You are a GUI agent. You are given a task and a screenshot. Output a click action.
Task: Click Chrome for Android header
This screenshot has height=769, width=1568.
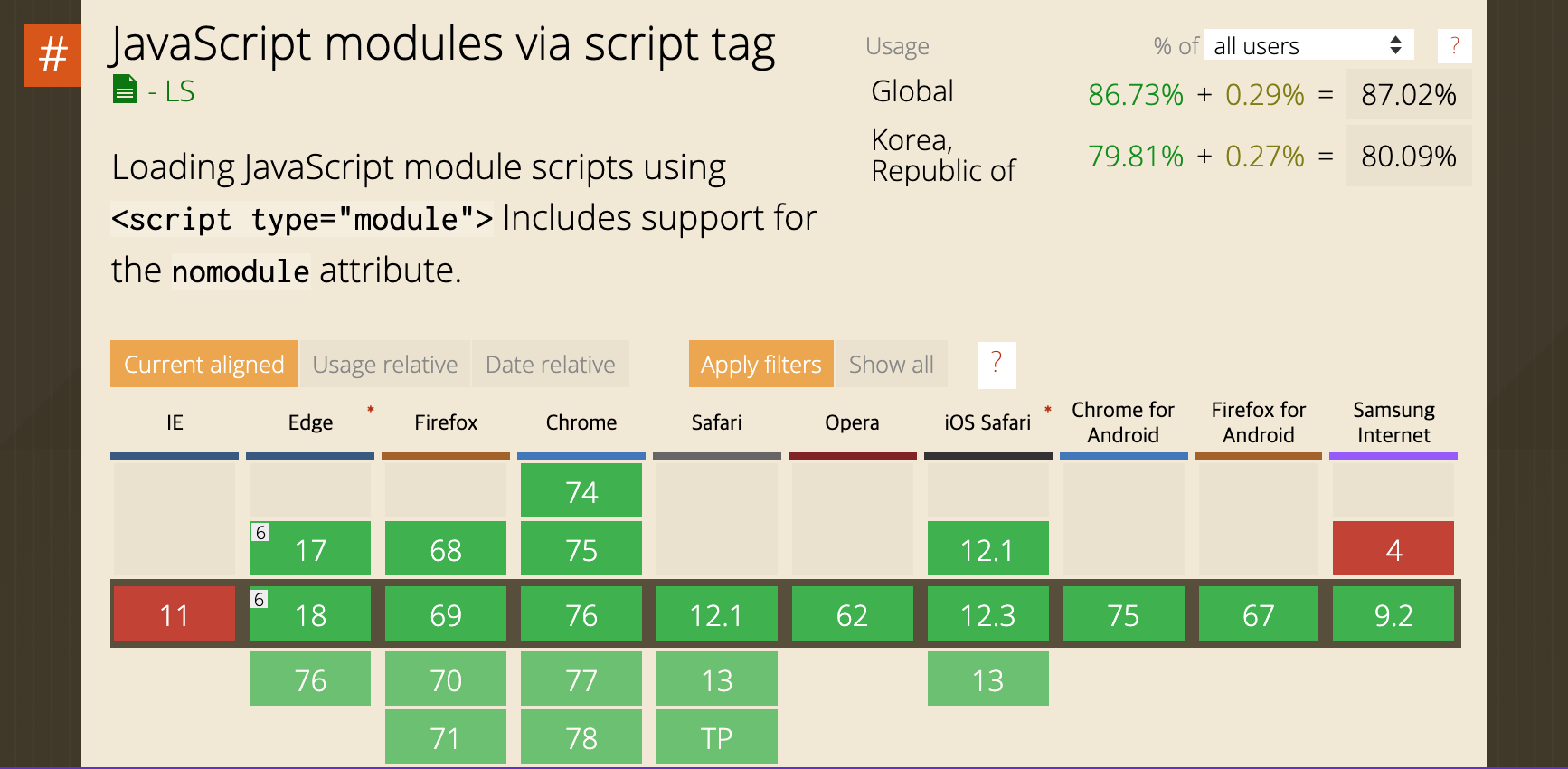[x=1123, y=422]
